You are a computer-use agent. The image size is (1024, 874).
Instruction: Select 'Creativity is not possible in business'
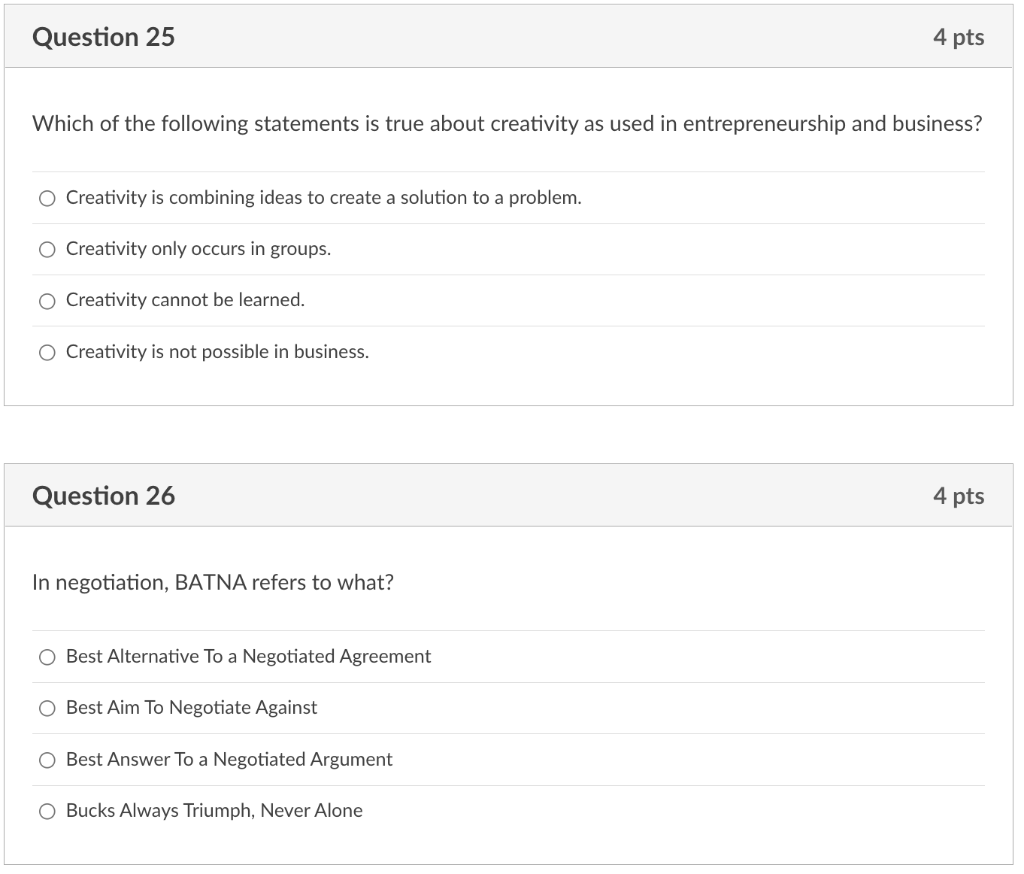[47, 352]
